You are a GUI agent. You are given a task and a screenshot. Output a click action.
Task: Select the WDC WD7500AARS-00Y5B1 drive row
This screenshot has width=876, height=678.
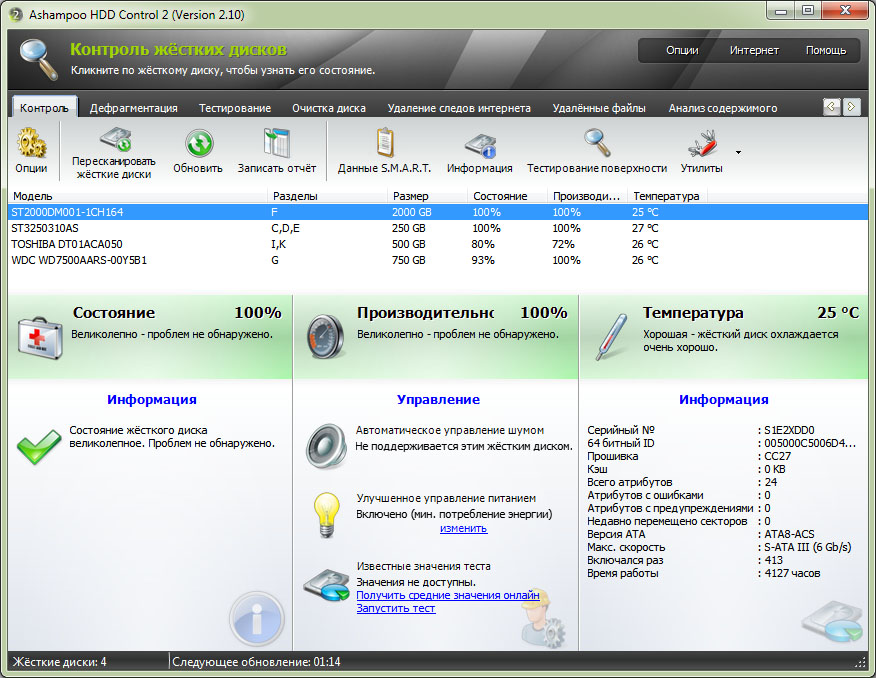point(438,260)
